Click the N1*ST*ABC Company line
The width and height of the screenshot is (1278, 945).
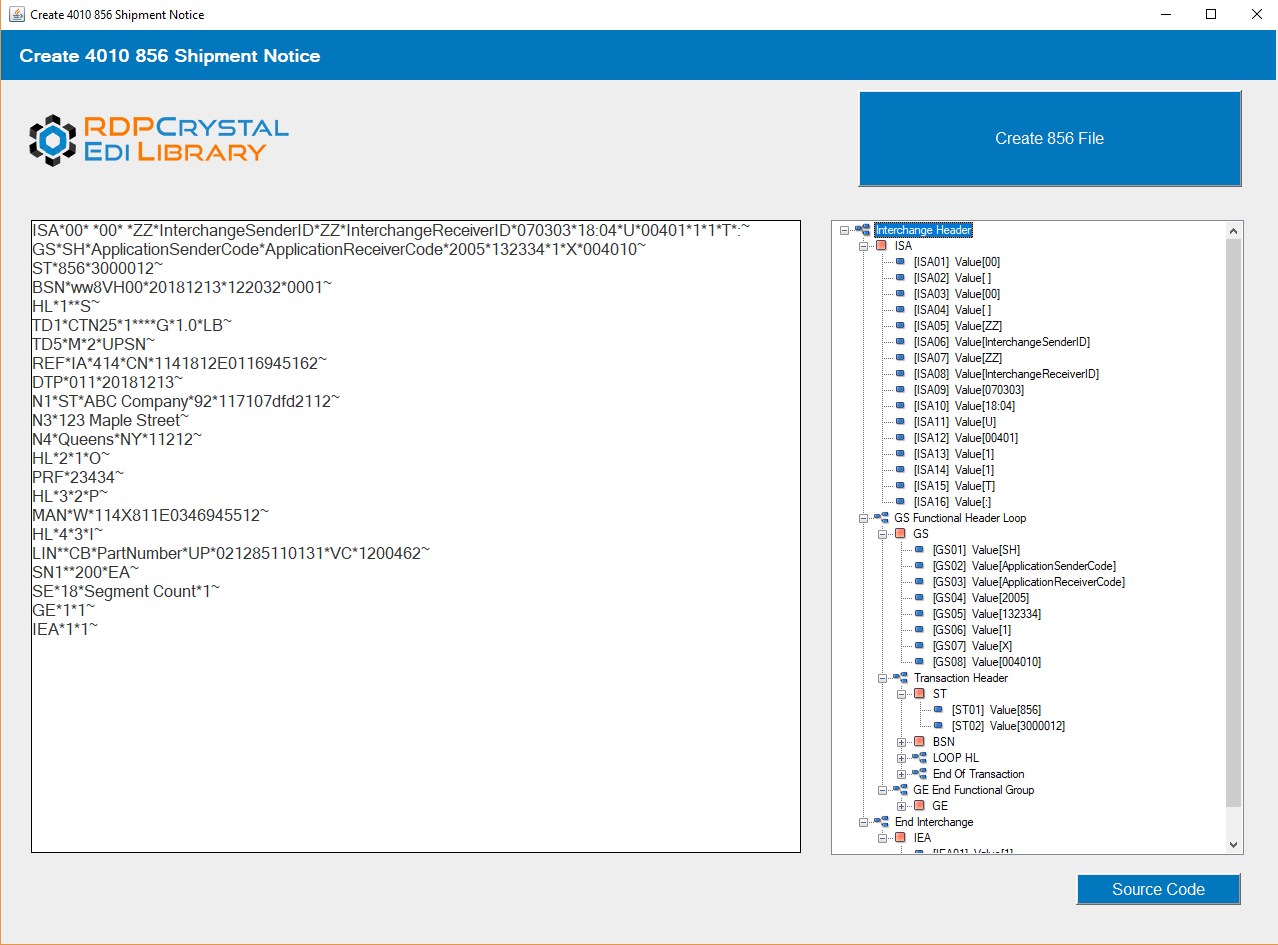(186, 401)
